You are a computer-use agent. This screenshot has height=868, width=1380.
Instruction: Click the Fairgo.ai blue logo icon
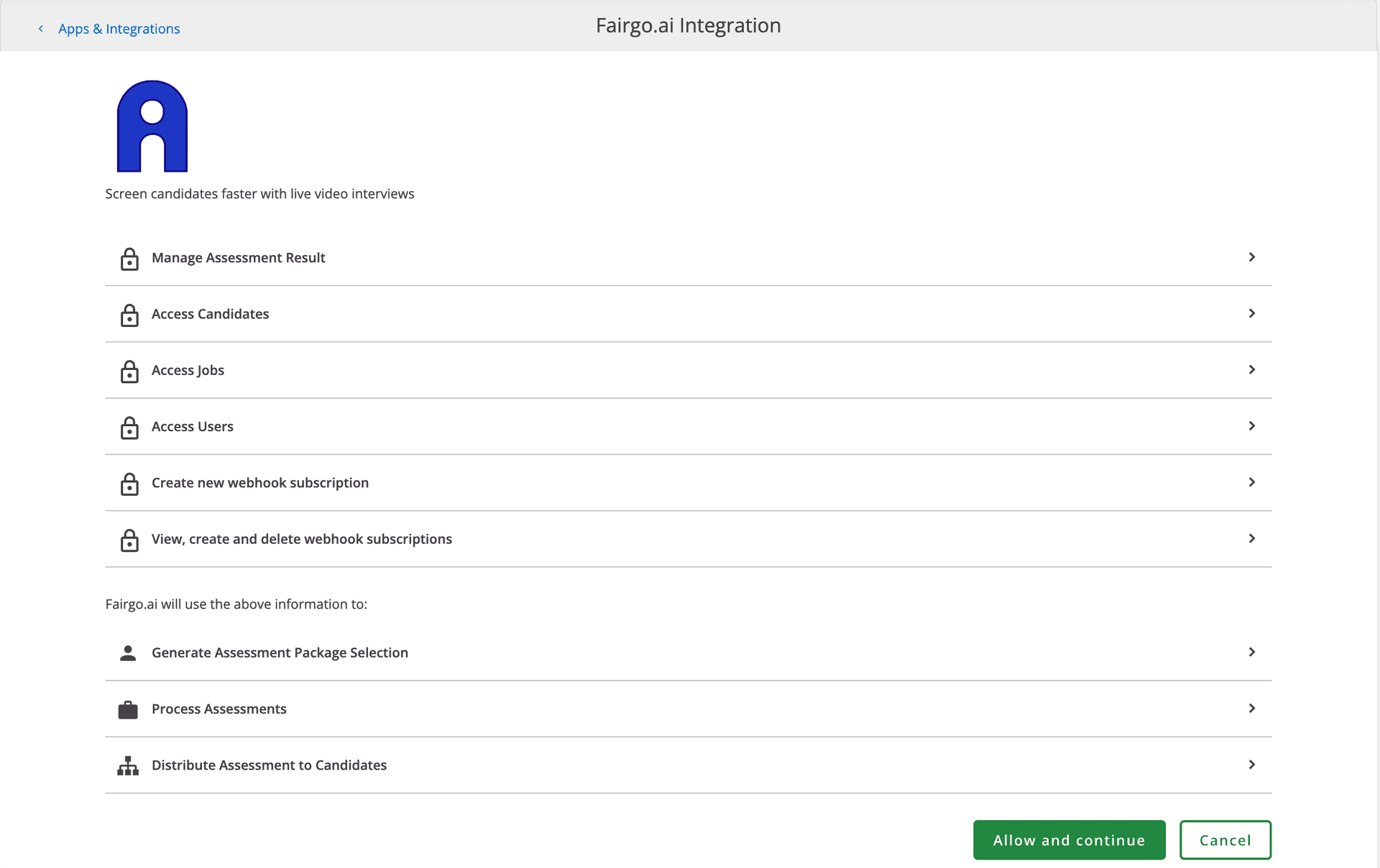152,126
